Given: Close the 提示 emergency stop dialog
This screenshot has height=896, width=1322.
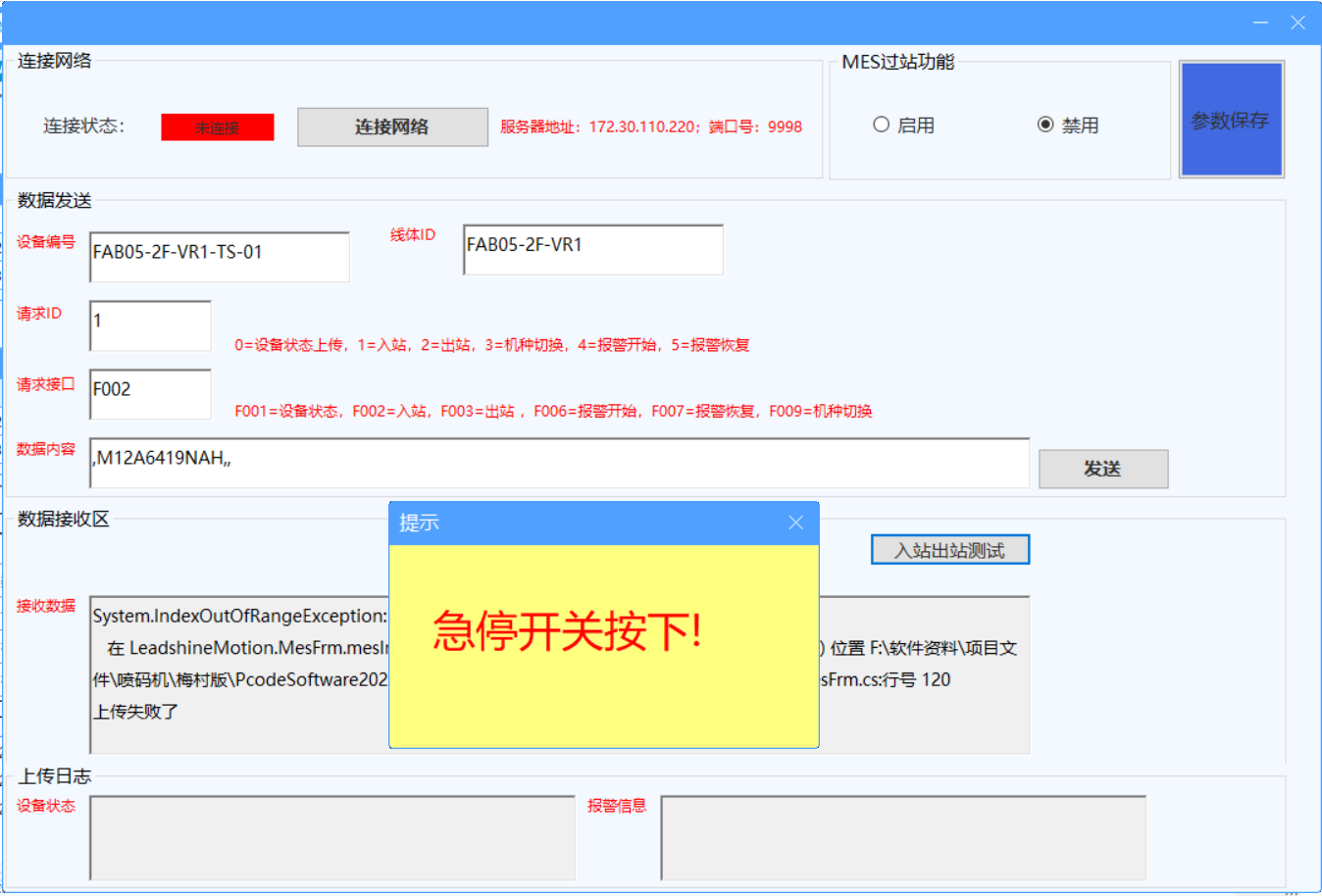Looking at the screenshot, I should tap(795, 523).
